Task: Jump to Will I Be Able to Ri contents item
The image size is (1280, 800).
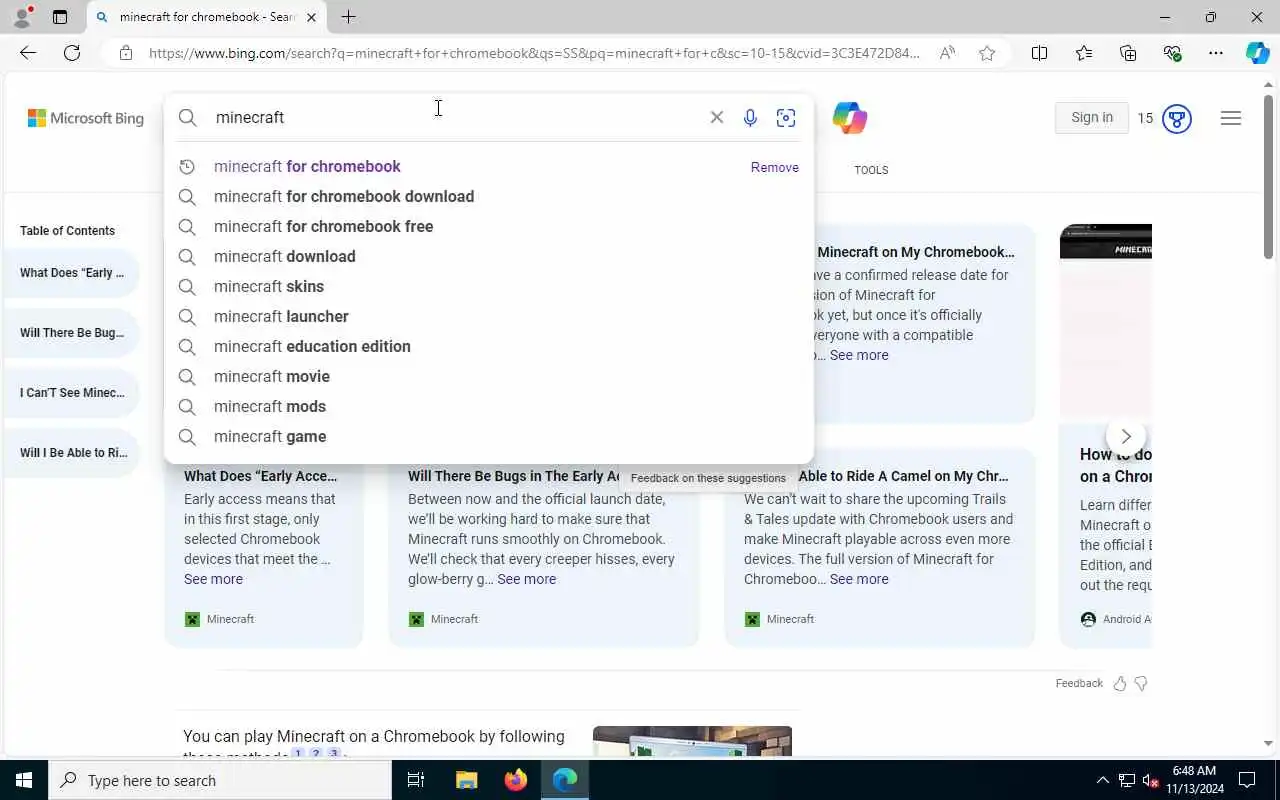Action: tap(72, 453)
